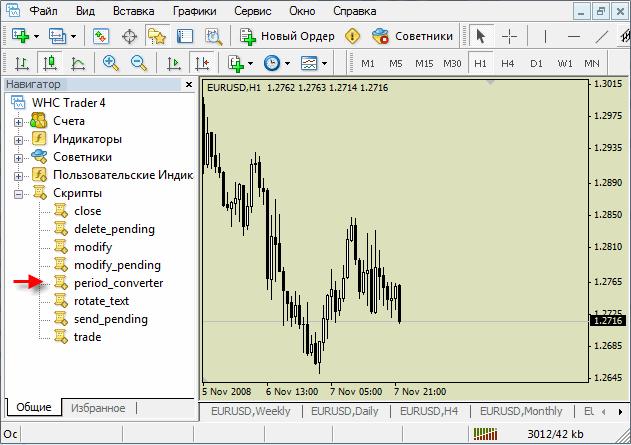Select the crosshair cursor tool

point(509,36)
